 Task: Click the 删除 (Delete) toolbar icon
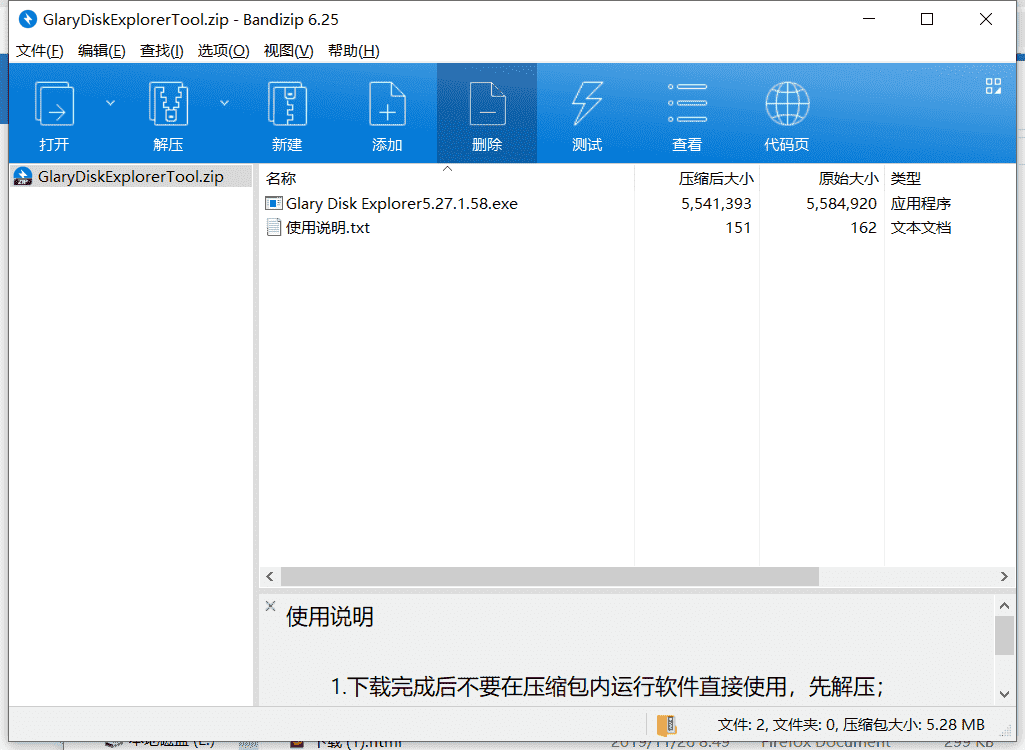click(x=487, y=105)
